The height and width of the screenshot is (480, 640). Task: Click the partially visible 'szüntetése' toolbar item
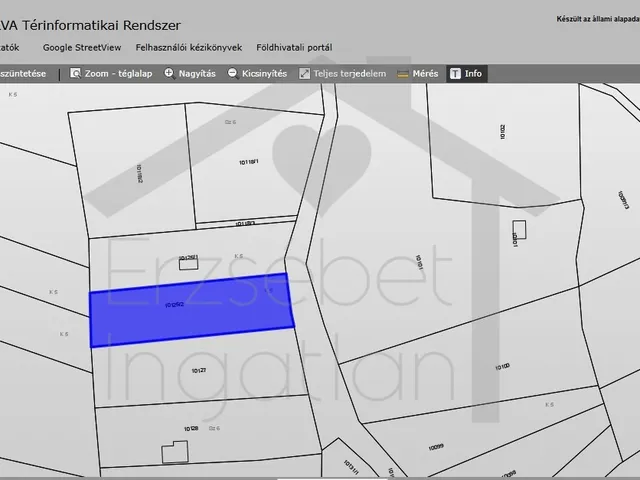[23, 73]
